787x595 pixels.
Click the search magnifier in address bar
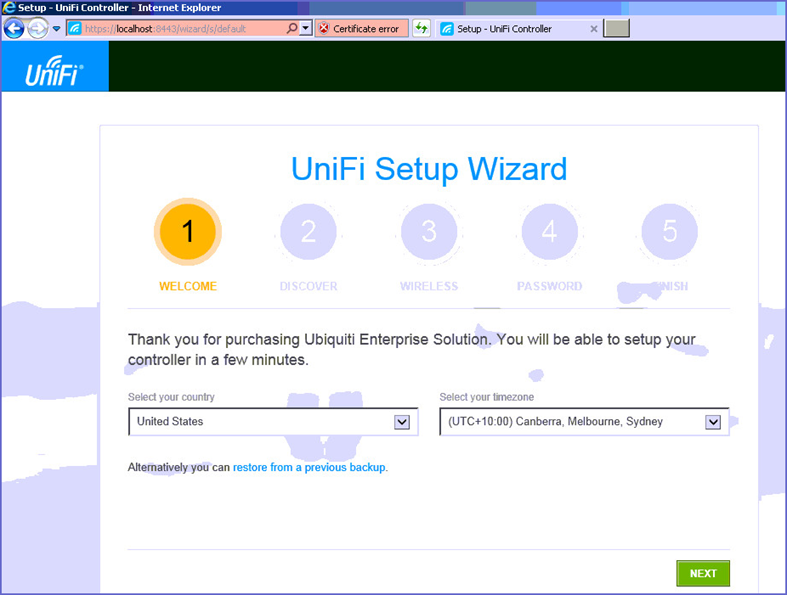coord(292,29)
